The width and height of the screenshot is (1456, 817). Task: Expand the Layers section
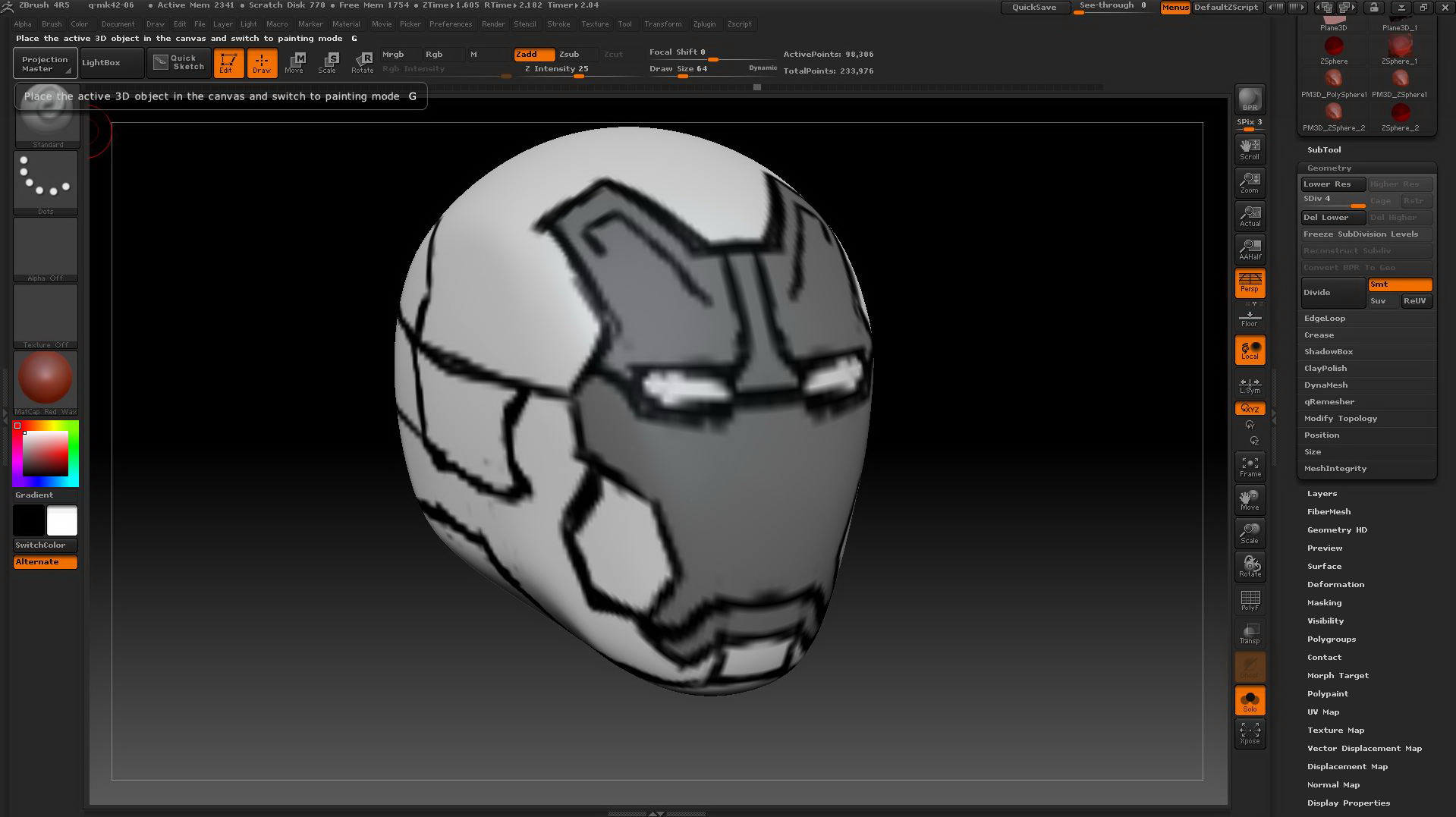click(1322, 494)
